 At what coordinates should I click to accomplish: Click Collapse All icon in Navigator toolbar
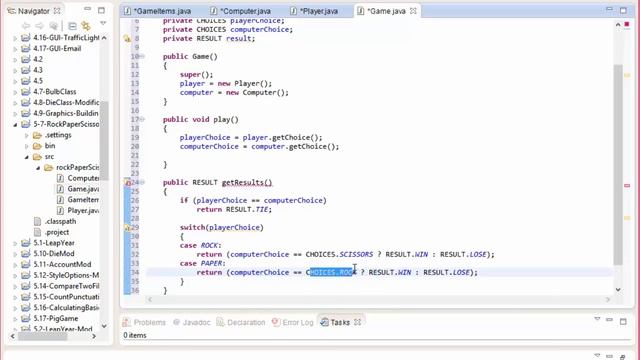[72, 26]
